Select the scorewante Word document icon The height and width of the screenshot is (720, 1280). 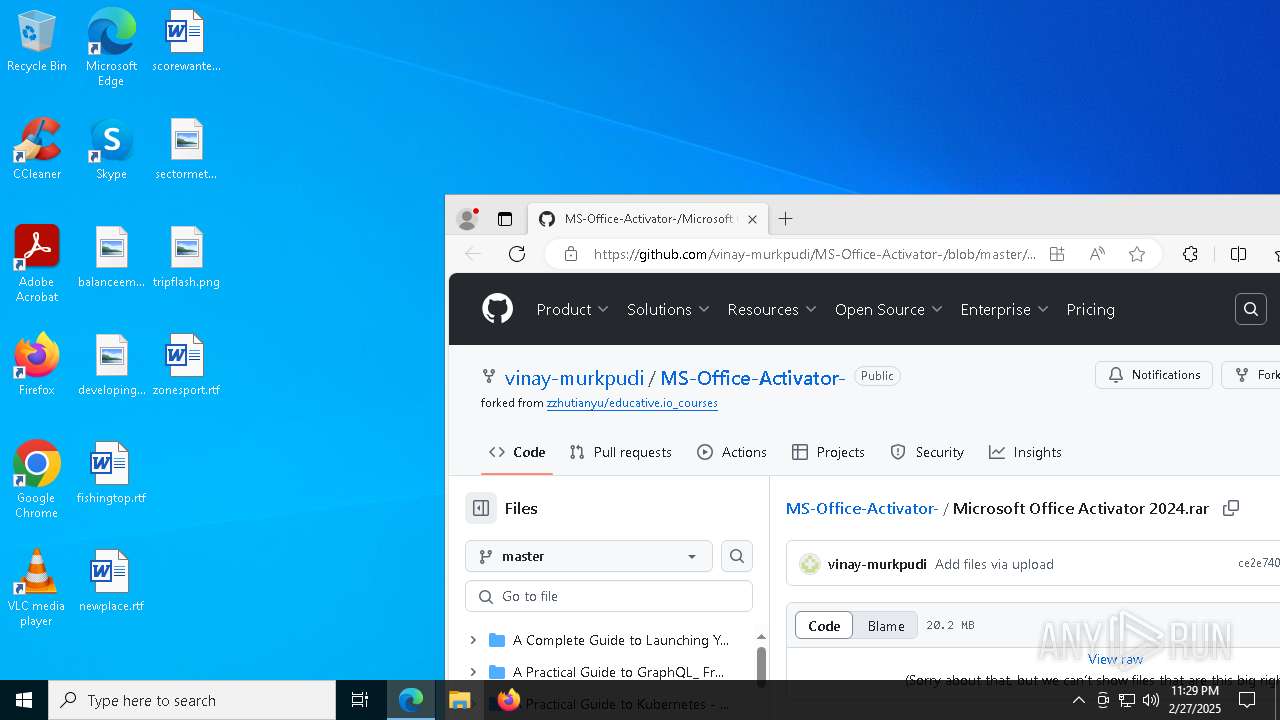coord(186,42)
